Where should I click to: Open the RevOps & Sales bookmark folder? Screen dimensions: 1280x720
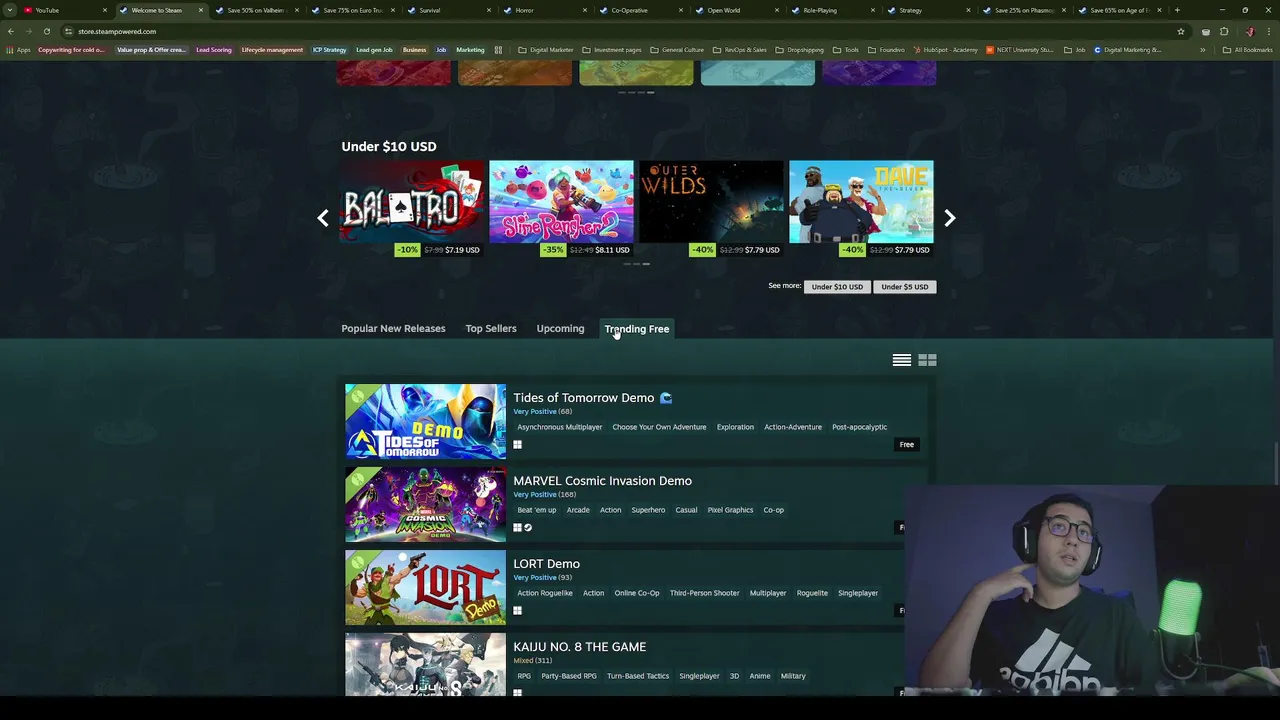coord(740,50)
